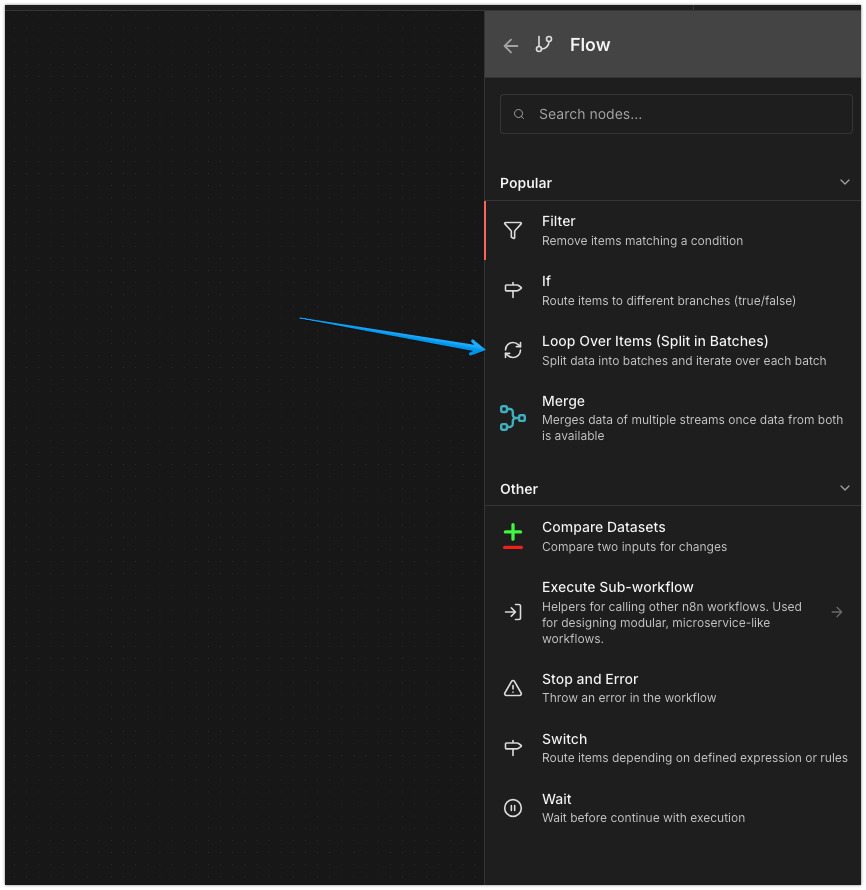Collapse the Other section chevron
The image size is (866, 890).
[x=845, y=489]
